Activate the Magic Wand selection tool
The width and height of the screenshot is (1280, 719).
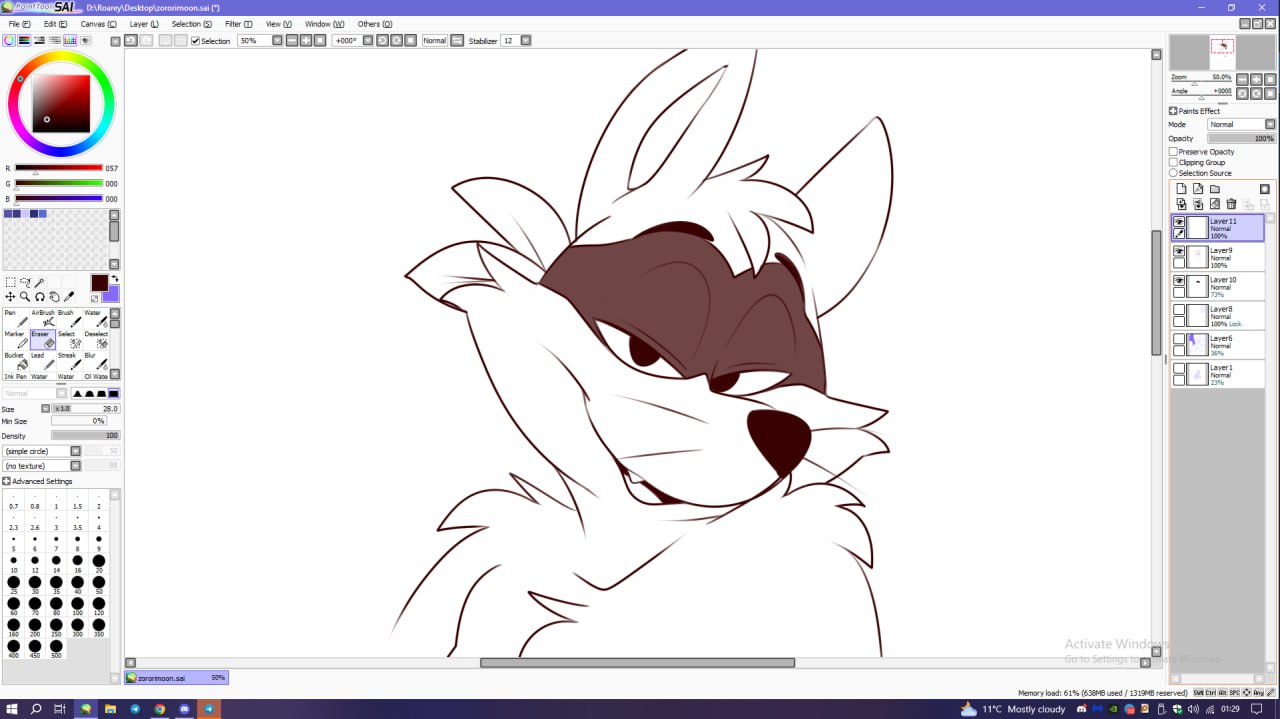[39, 283]
